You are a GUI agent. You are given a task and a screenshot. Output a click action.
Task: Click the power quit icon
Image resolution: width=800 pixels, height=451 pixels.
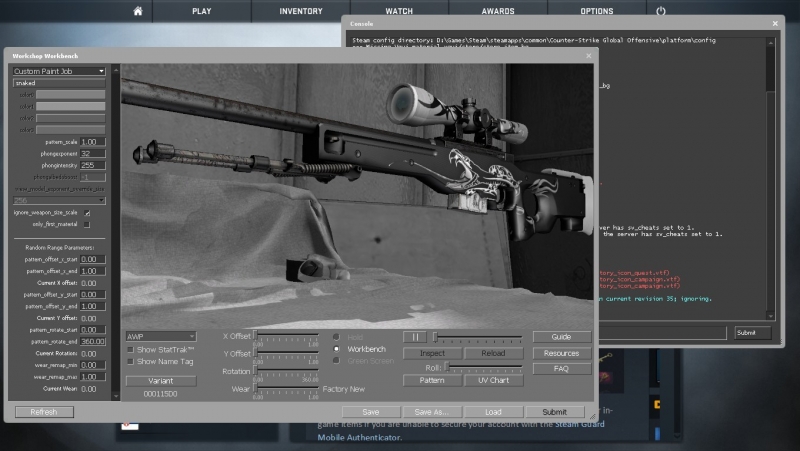pos(661,11)
